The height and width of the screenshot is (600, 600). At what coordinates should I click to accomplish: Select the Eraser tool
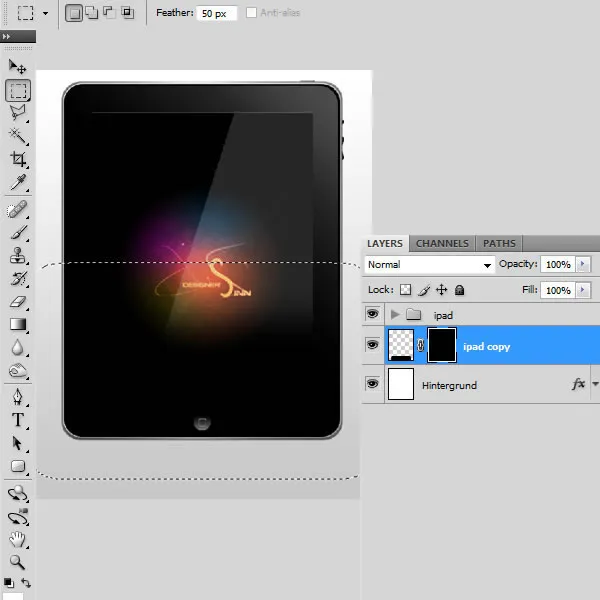tap(18, 302)
